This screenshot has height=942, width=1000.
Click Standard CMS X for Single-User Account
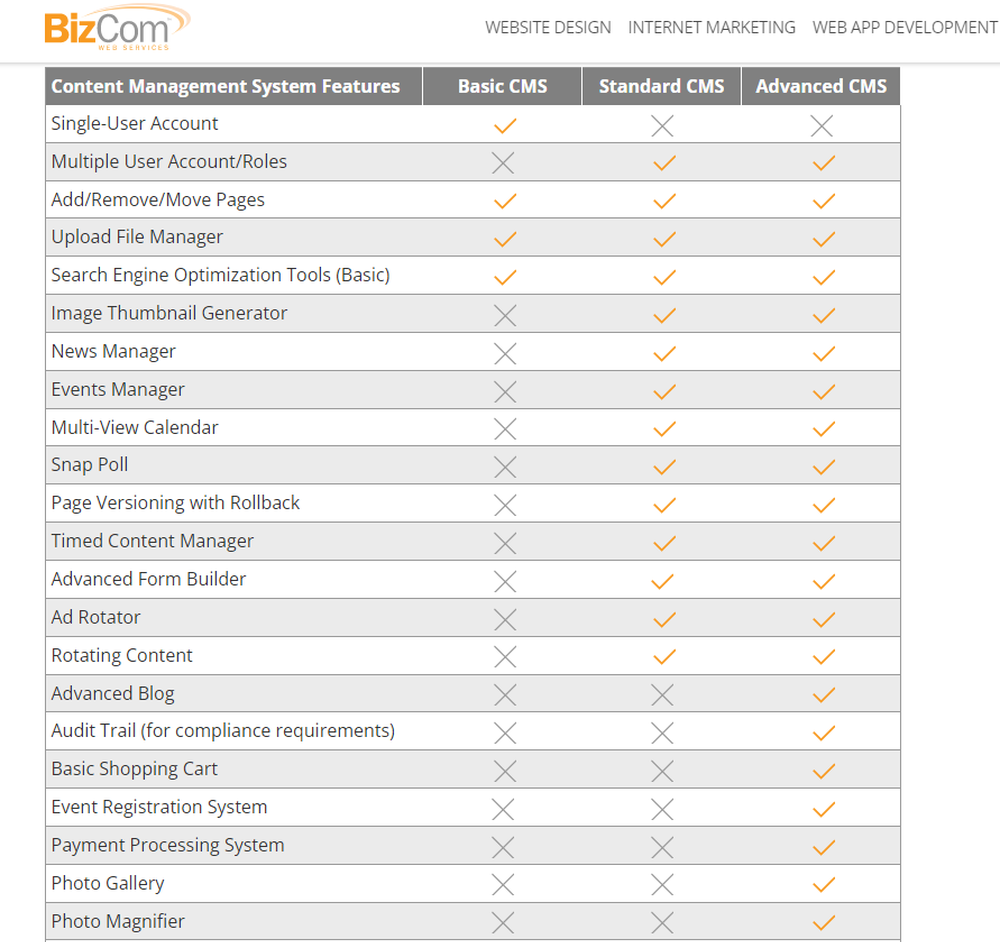662,125
